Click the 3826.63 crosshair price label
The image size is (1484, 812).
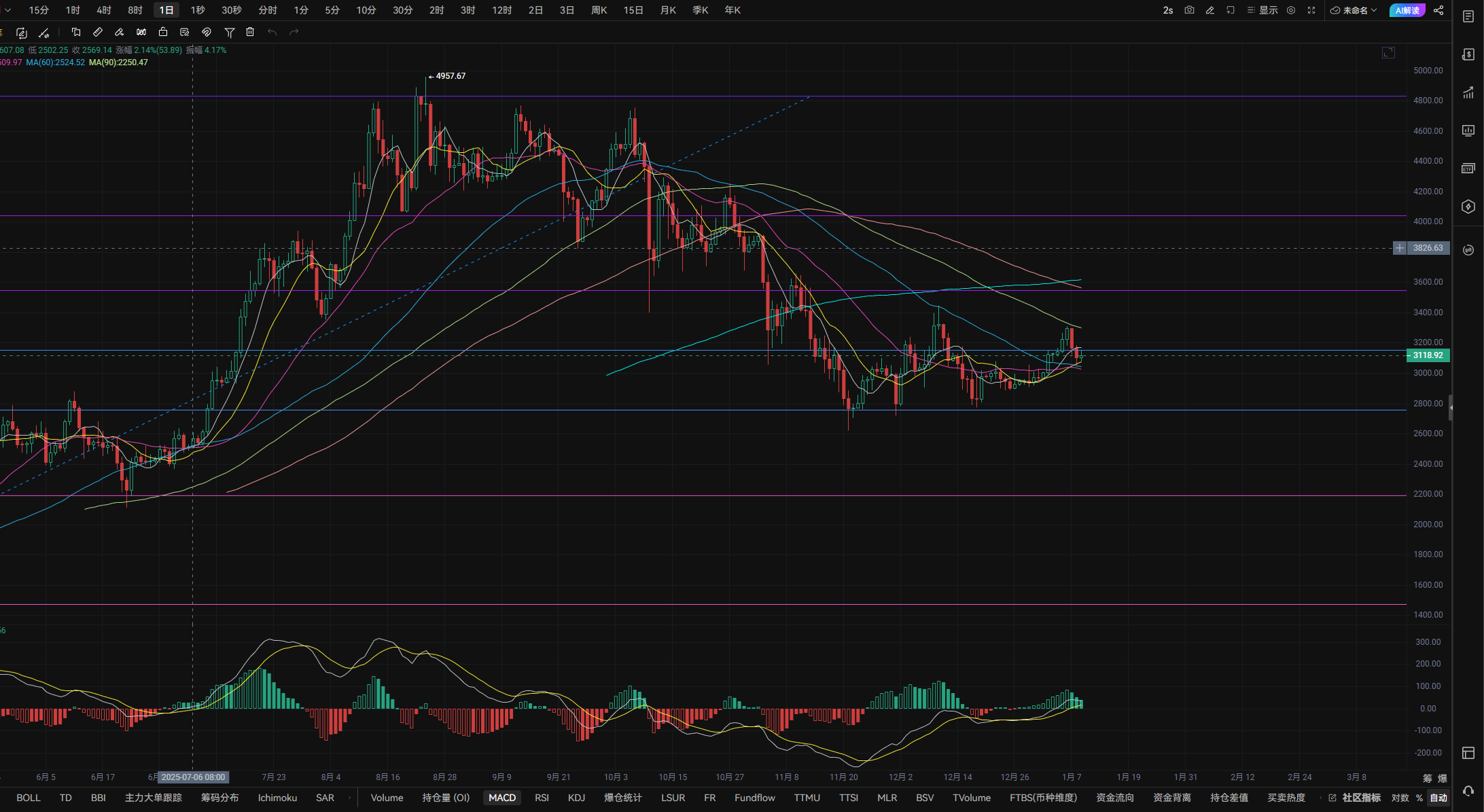pyautogui.click(x=1428, y=248)
